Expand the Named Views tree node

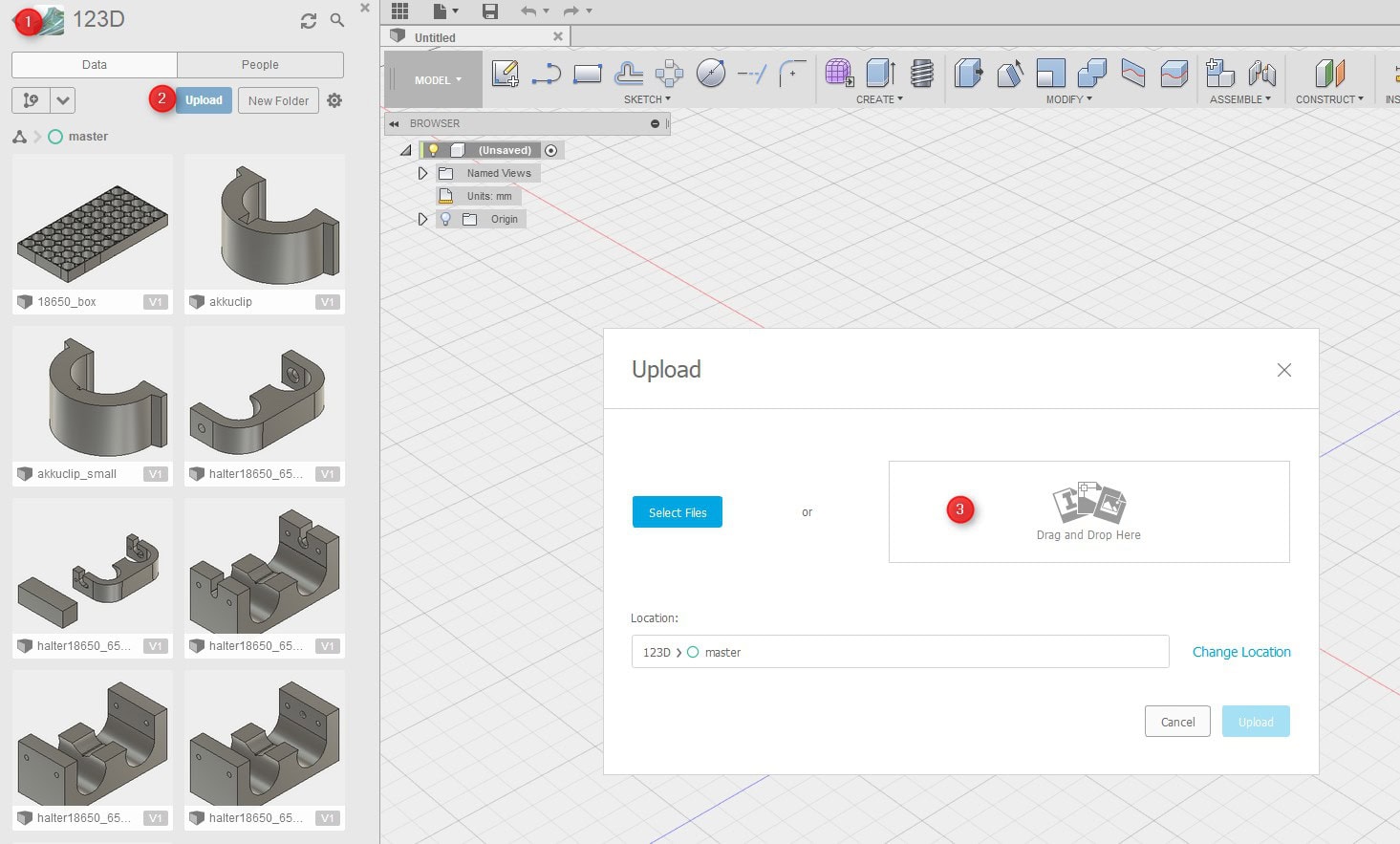[x=422, y=173]
